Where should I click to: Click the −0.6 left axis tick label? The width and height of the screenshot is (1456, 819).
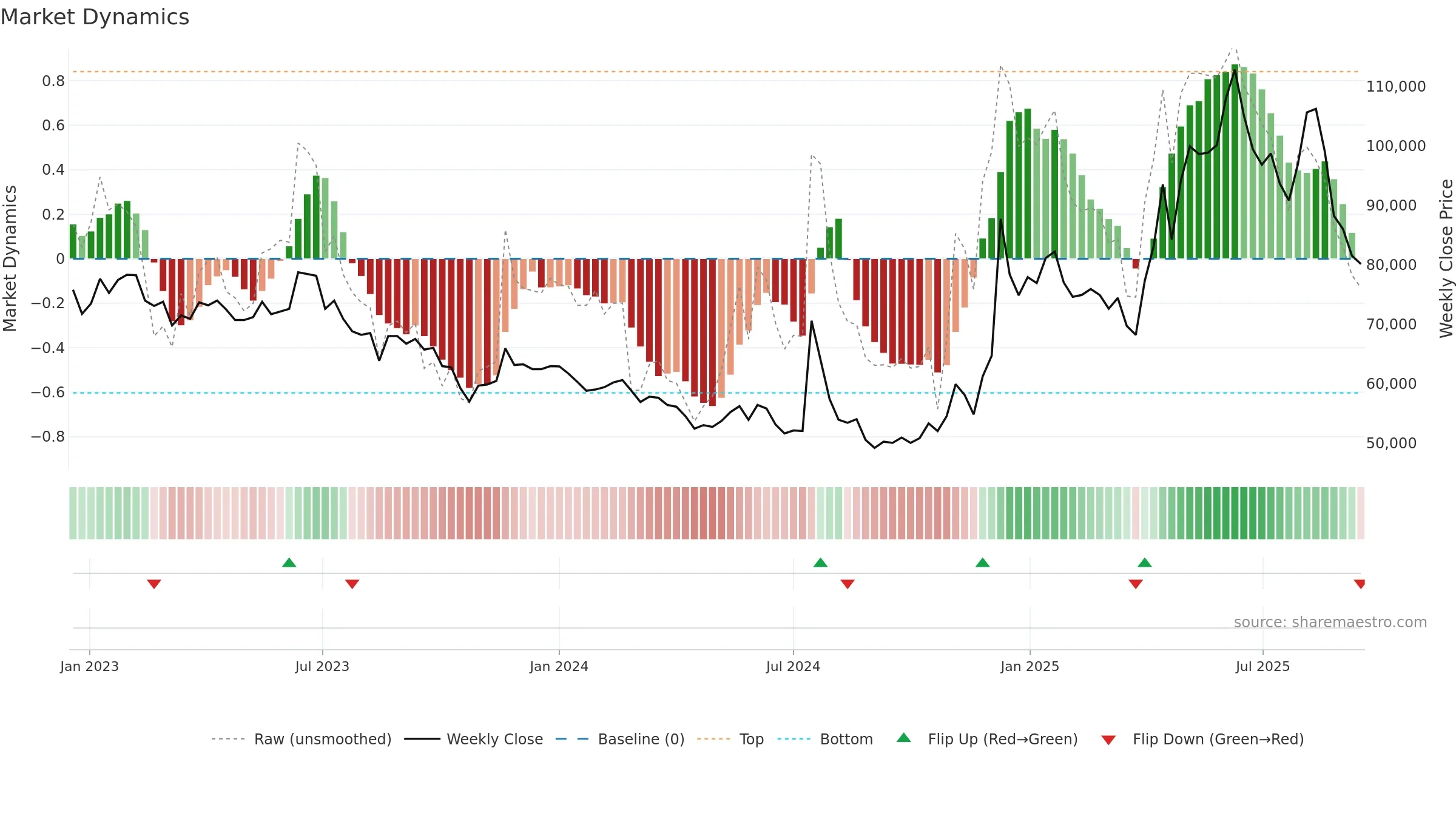pos(48,392)
